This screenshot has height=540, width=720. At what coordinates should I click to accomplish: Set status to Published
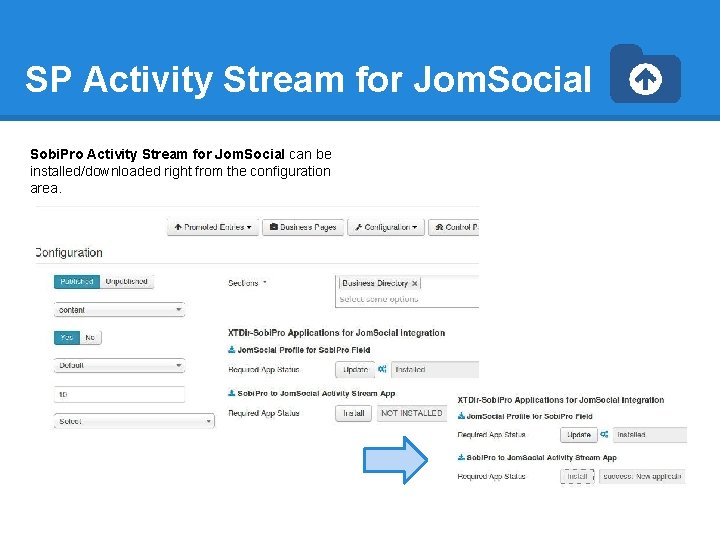pos(77,281)
